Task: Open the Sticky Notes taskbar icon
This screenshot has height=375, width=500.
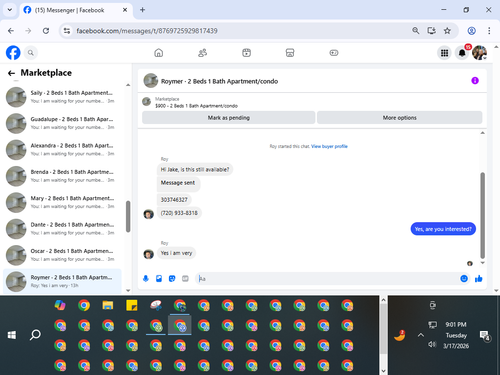Action: pyautogui.click(x=132, y=305)
